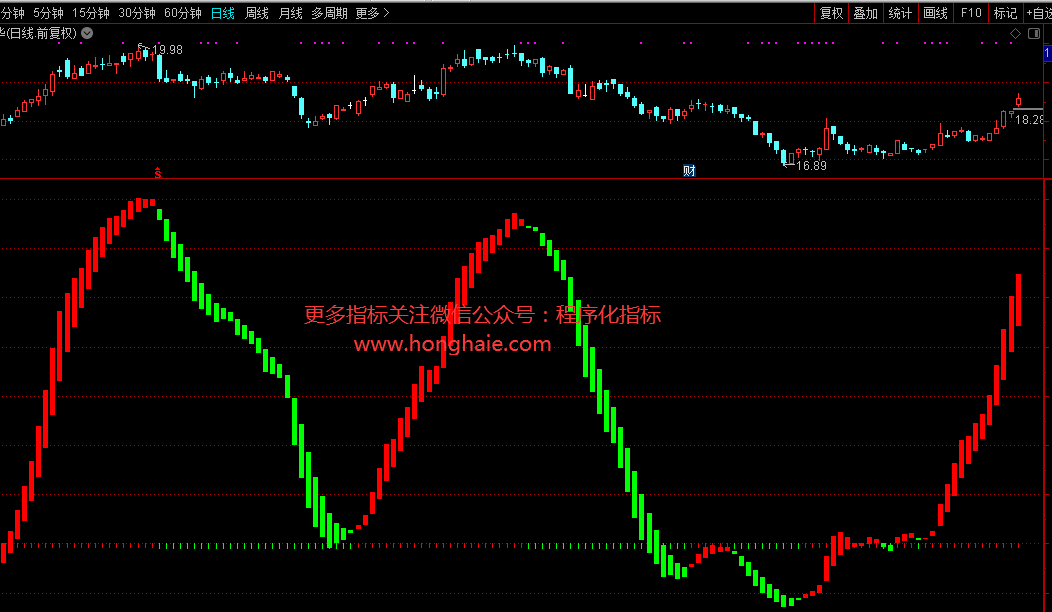Toggle the side panel icon at top right
This screenshot has width=1052, height=612.
(1036, 33)
